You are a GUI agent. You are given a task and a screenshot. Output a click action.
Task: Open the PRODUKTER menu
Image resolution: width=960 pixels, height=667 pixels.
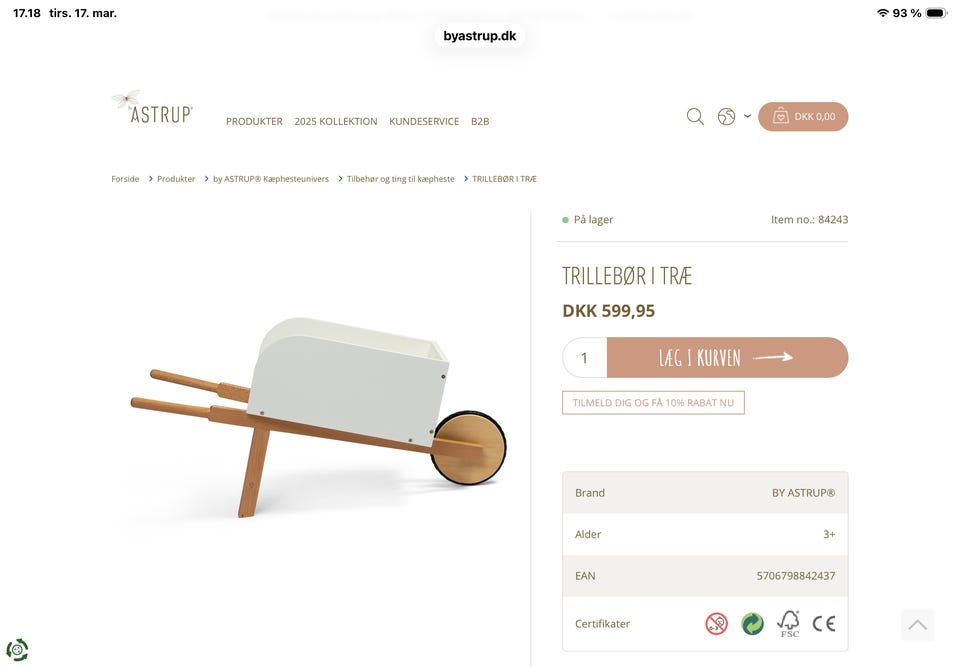tap(254, 121)
